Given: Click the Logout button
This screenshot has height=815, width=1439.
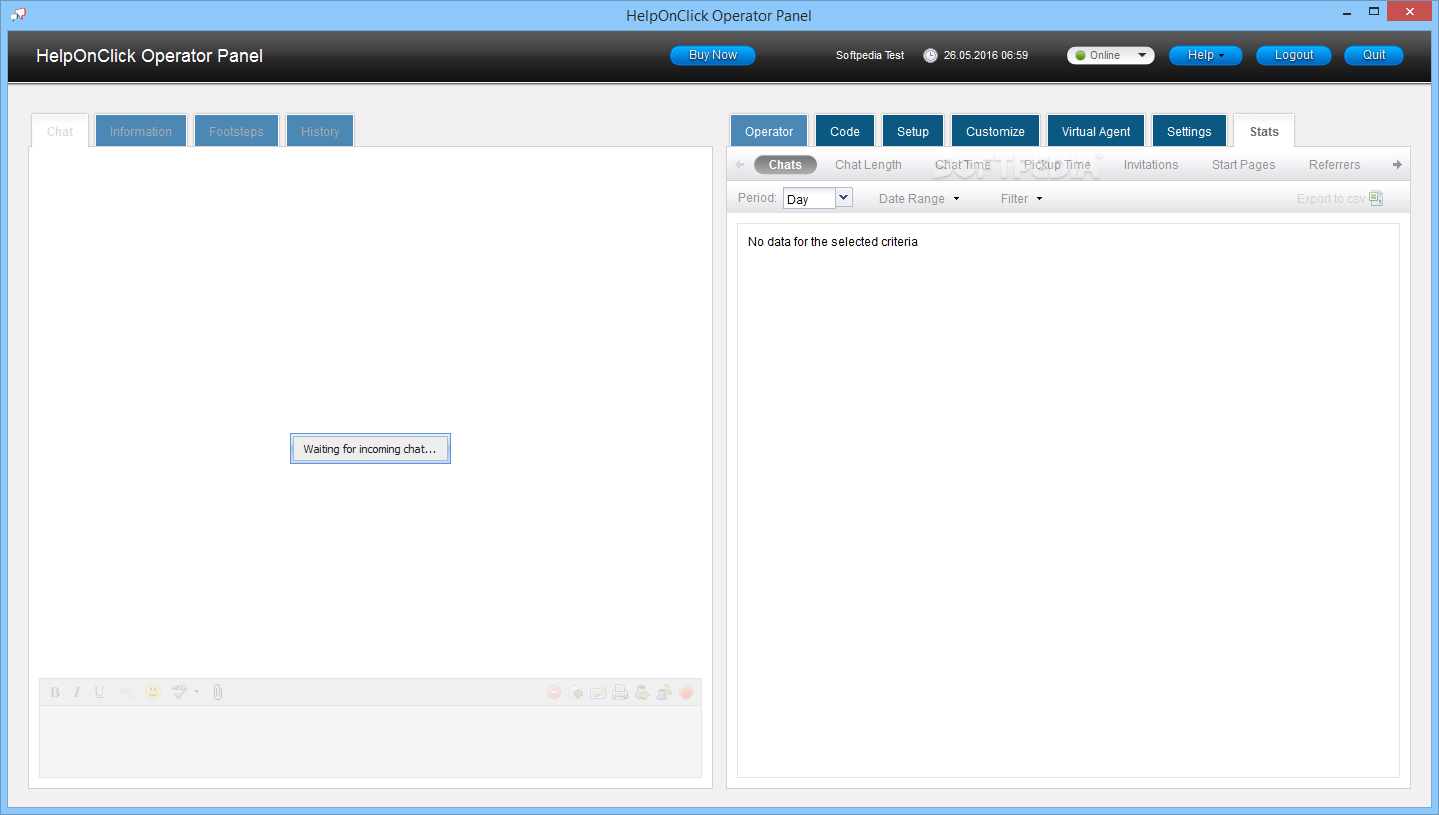Looking at the screenshot, I should coord(1294,55).
